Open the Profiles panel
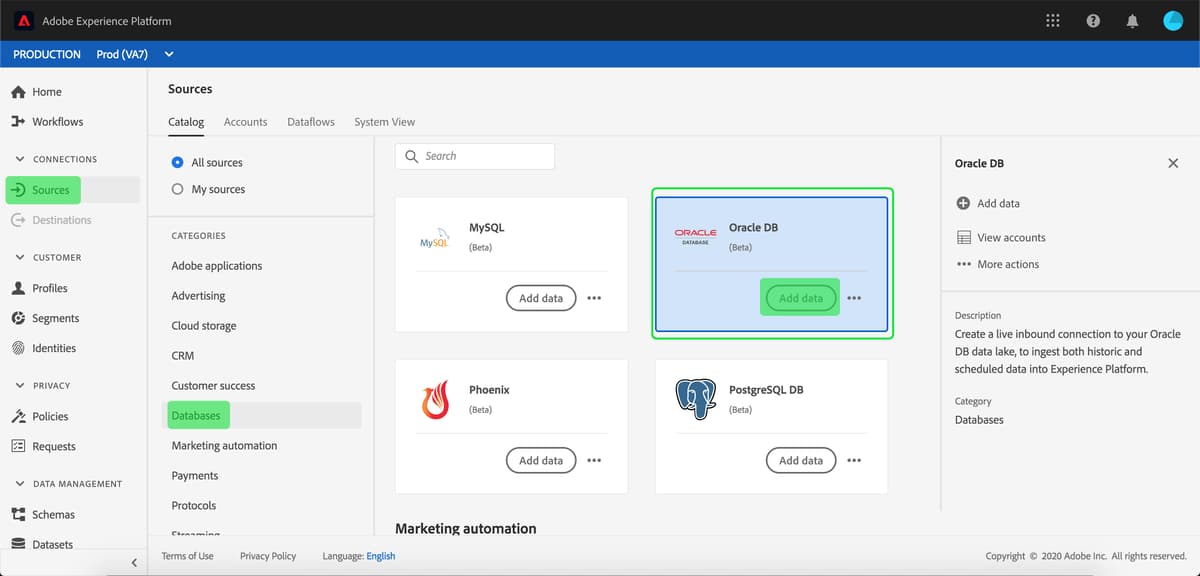The width and height of the screenshot is (1200, 576). pos(46,288)
